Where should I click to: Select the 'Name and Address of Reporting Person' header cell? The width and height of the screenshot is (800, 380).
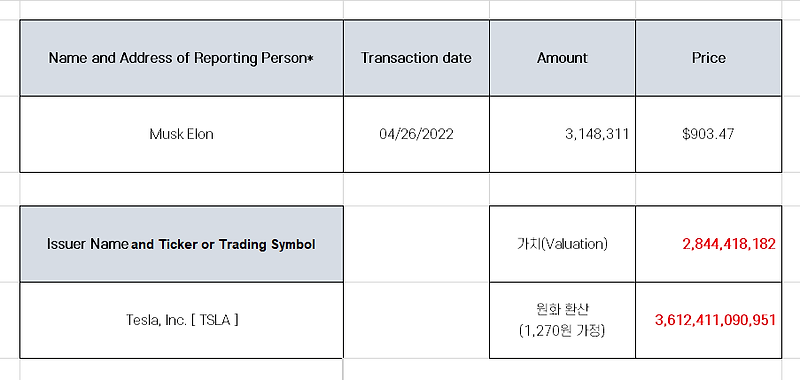coord(182,58)
